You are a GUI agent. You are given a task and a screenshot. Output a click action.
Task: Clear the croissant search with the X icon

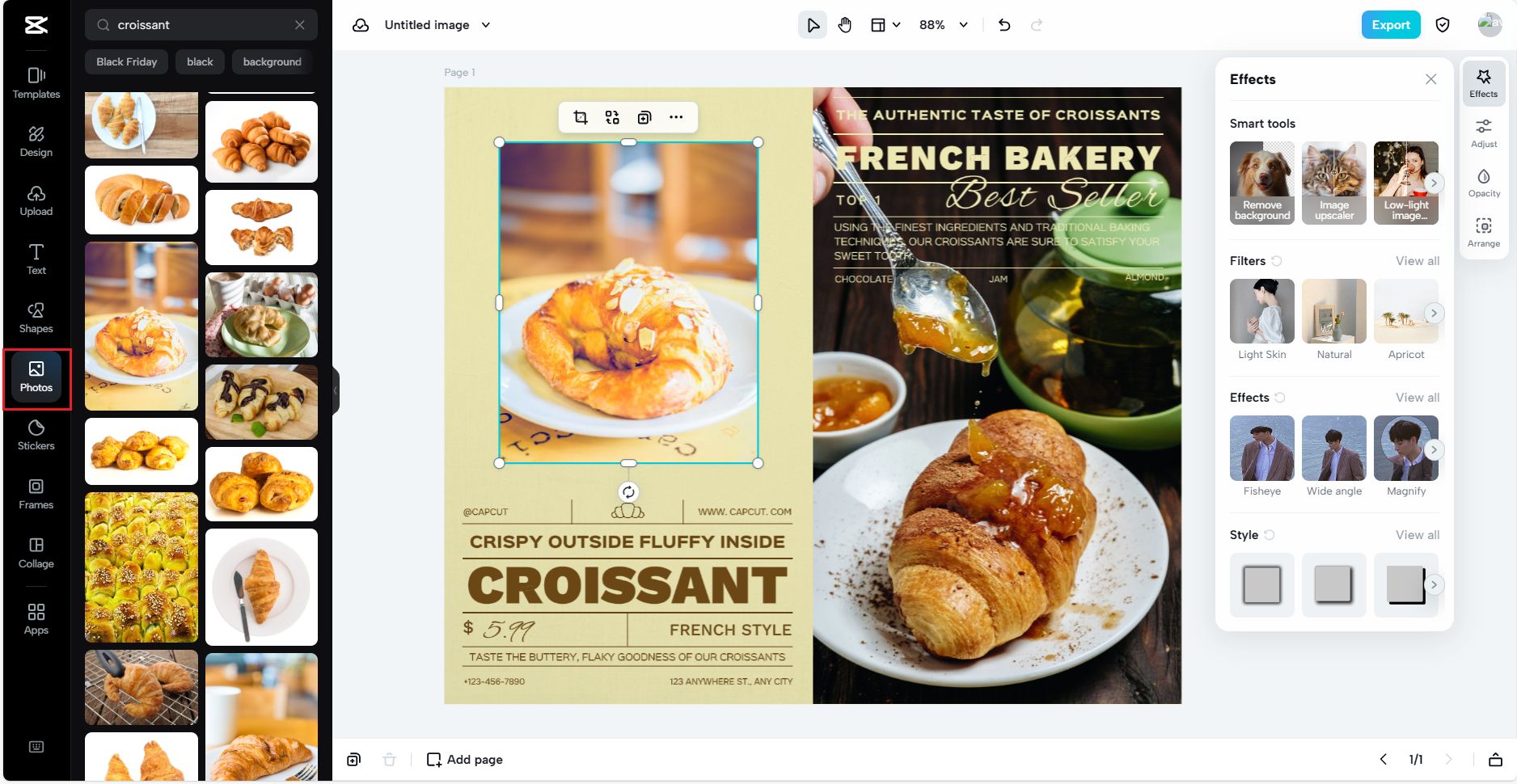pos(300,25)
